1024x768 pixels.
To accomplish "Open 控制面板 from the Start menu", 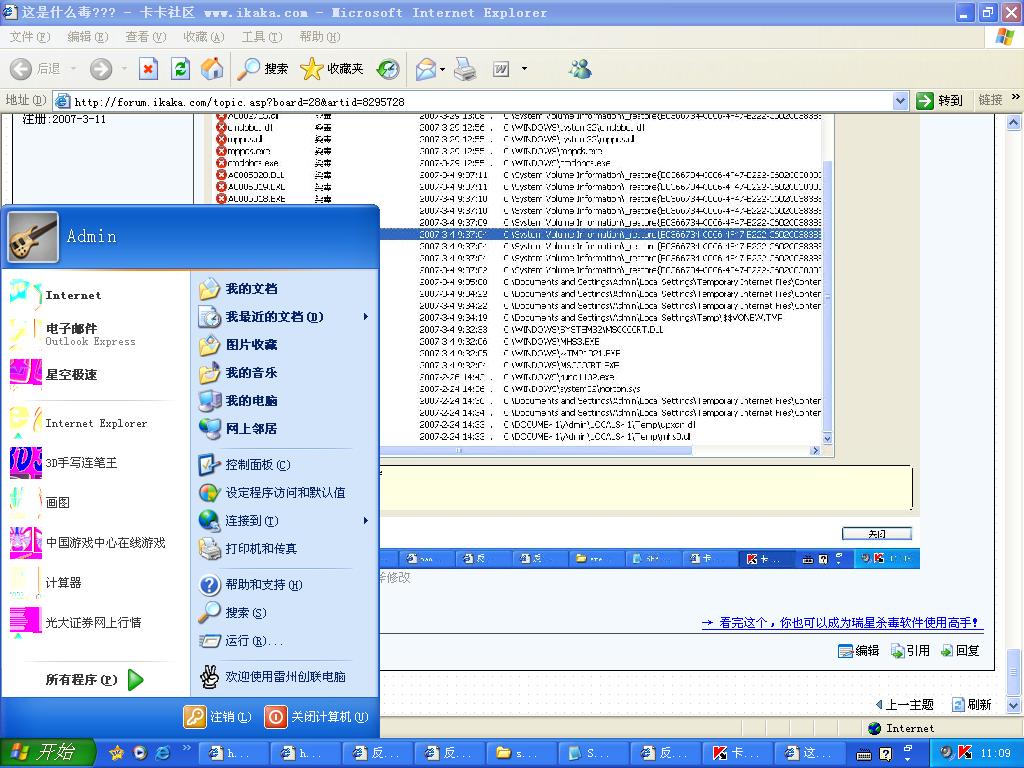I will click(x=257, y=465).
